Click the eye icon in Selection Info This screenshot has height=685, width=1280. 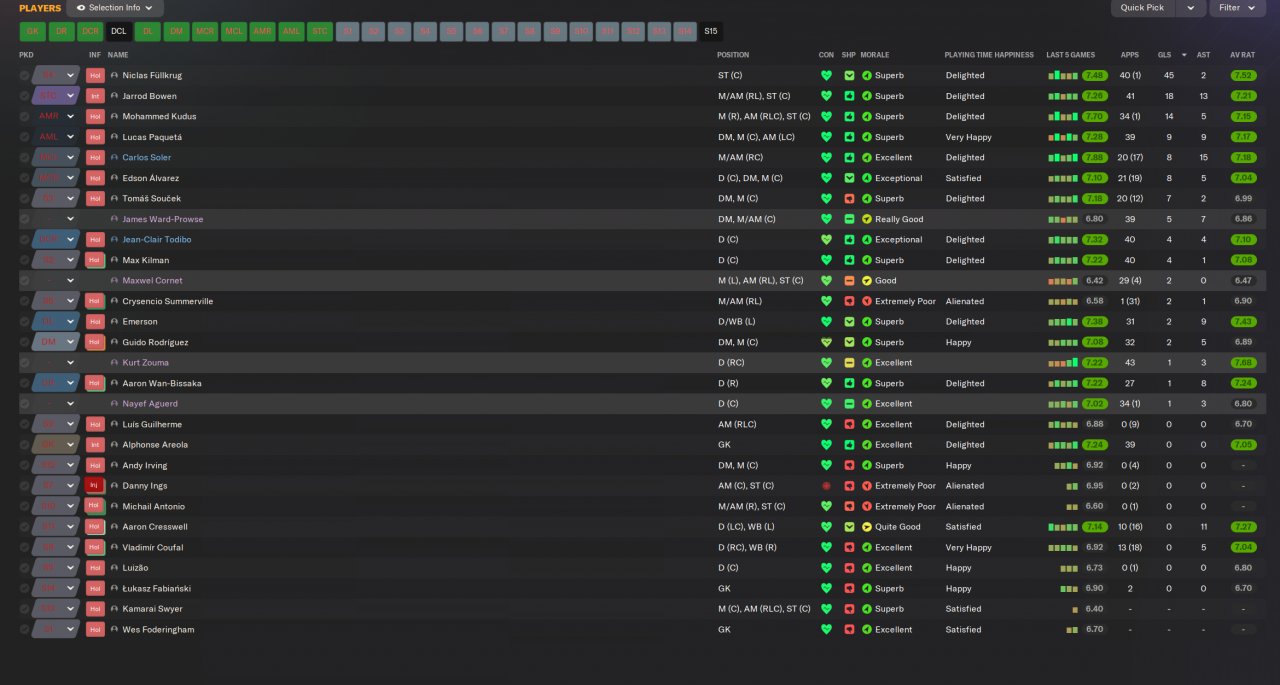[81, 8]
